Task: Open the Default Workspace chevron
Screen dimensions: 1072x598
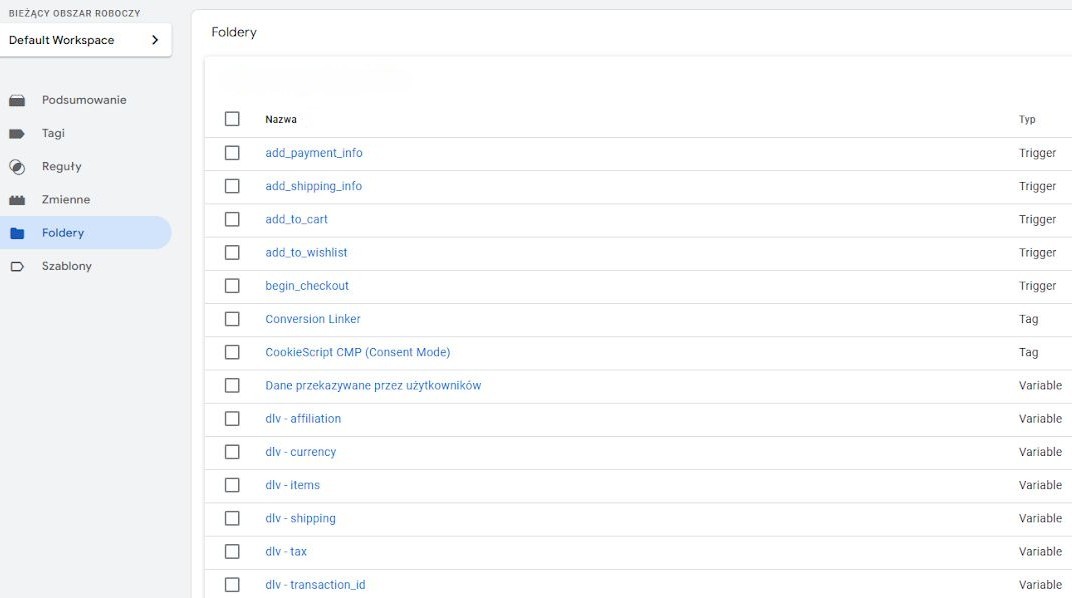Action: tap(155, 40)
